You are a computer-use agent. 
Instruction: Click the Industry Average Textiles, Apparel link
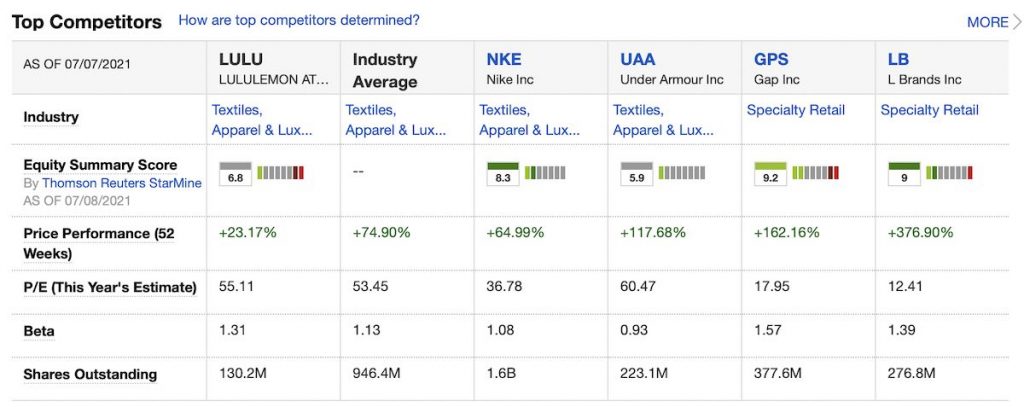[395, 120]
